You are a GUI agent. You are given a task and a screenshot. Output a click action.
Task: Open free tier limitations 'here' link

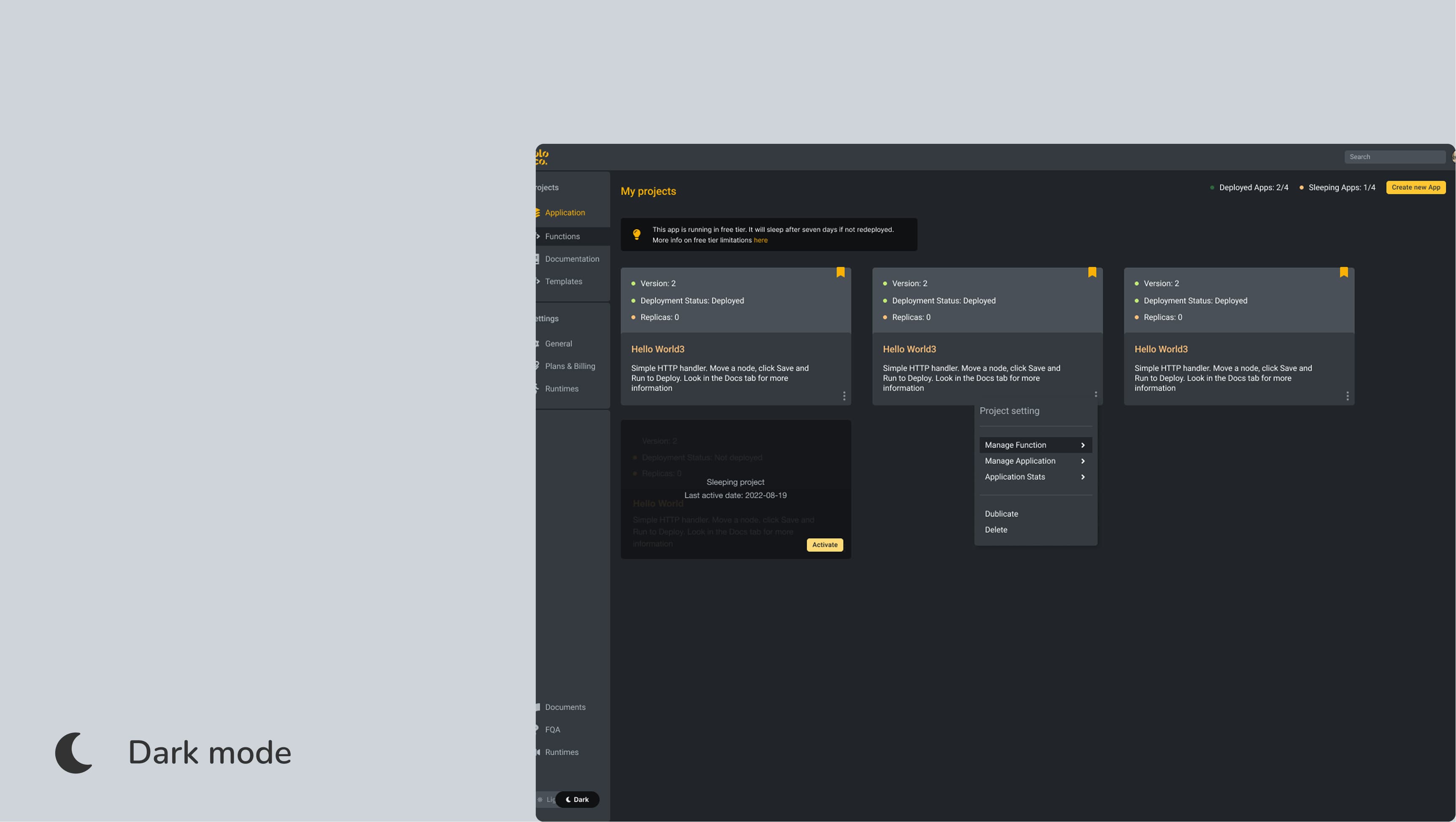[760, 240]
